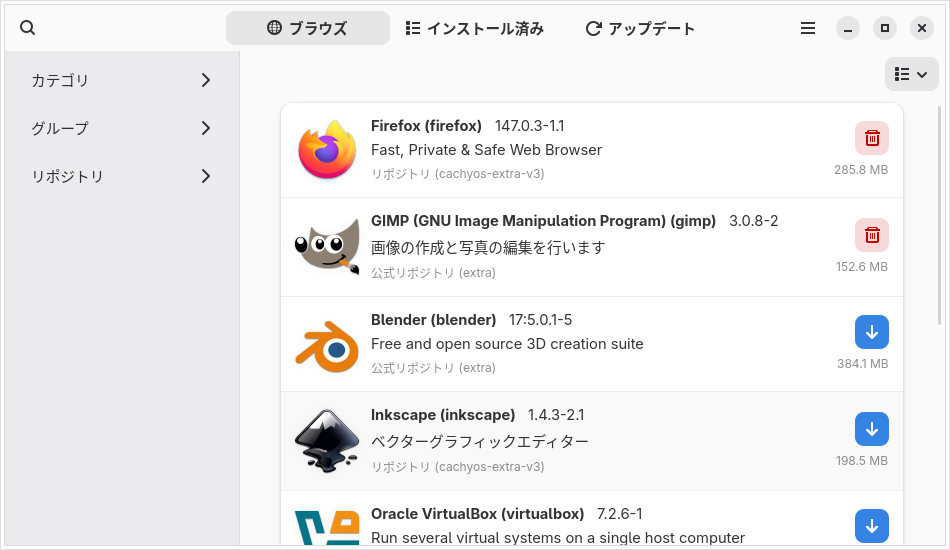Install Oracle VirtualBox with the download arrow
Screen dimensions: 950x550
point(872,526)
